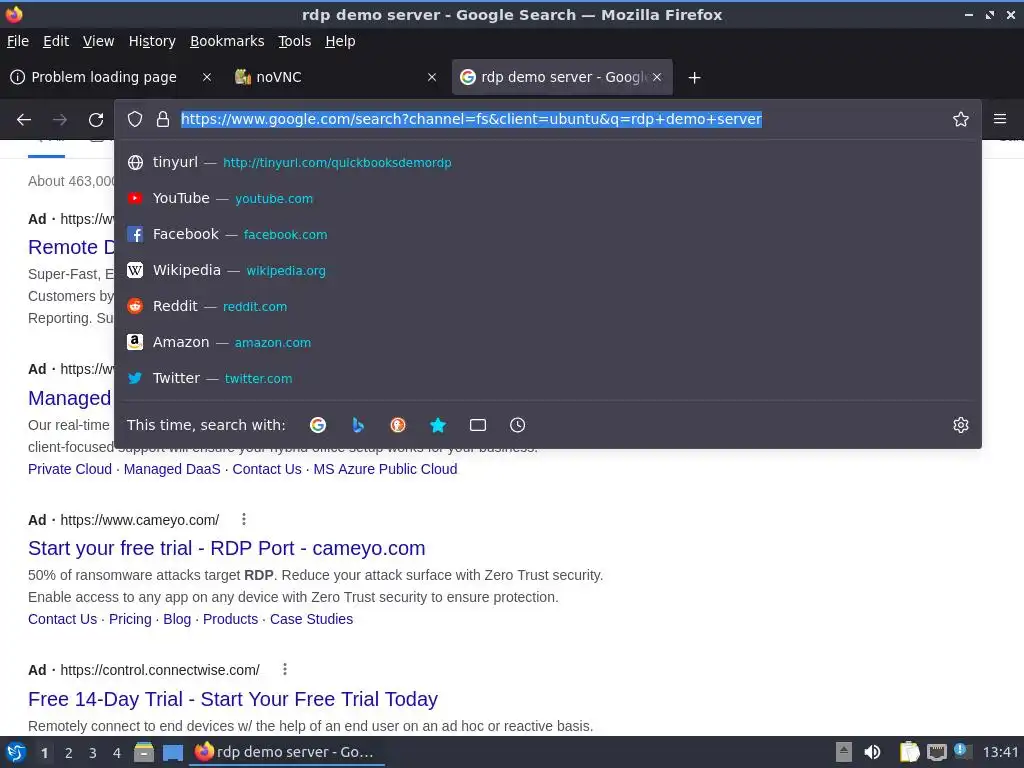Screen dimensions: 1024x768
Task: Open the History menu
Action: (152, 41)
